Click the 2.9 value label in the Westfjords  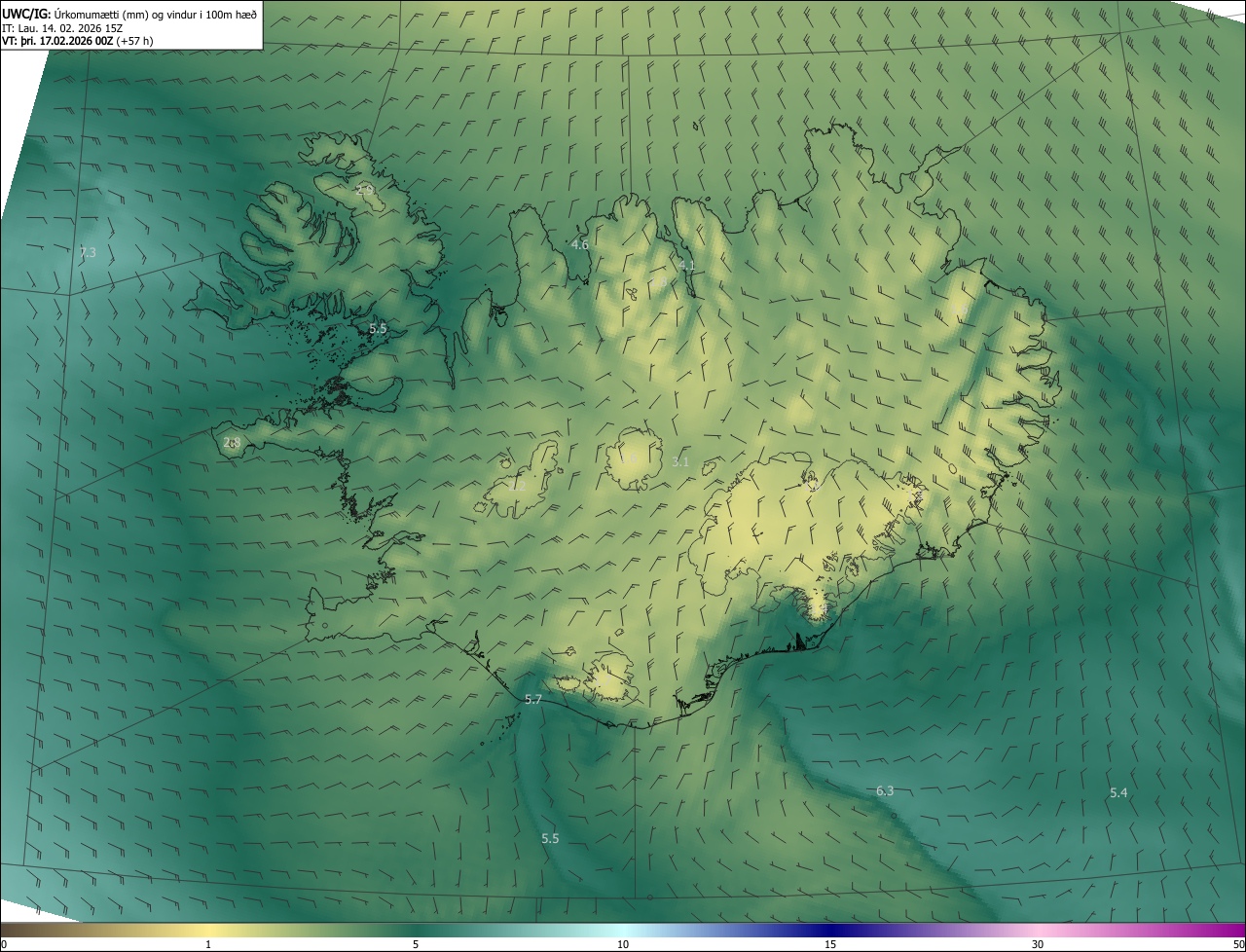click(x=365, y=190)
